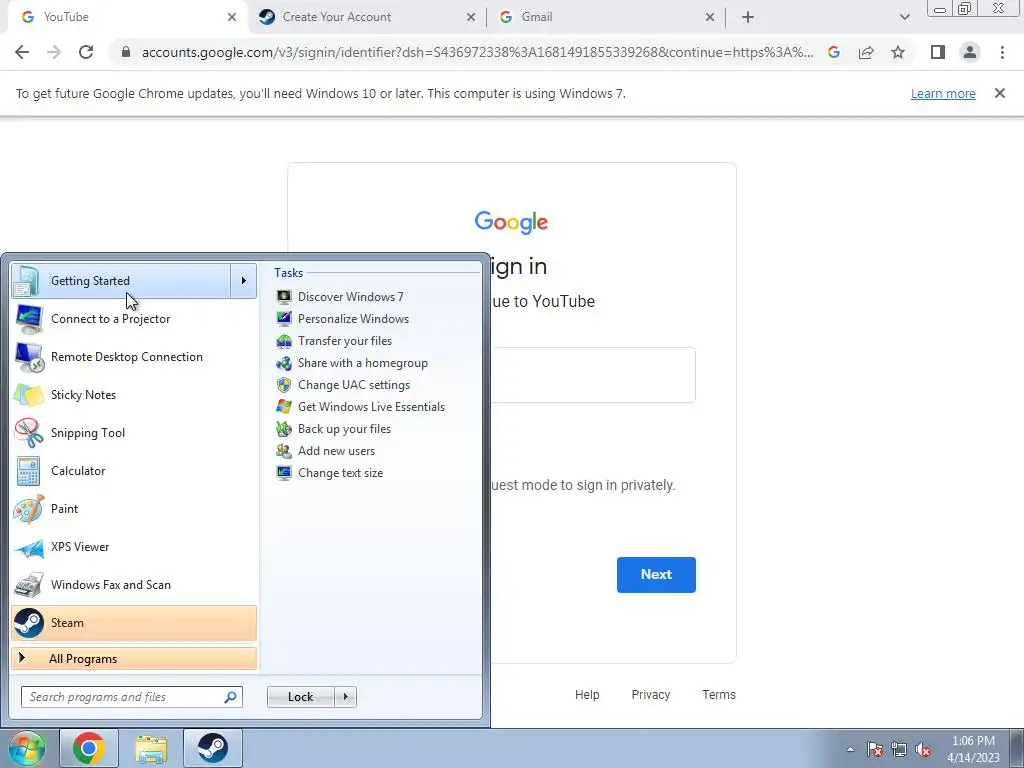Screen dimensions: 1024x768
Task: Focus the Search programs and files box
Action: (x=131, y=697)
